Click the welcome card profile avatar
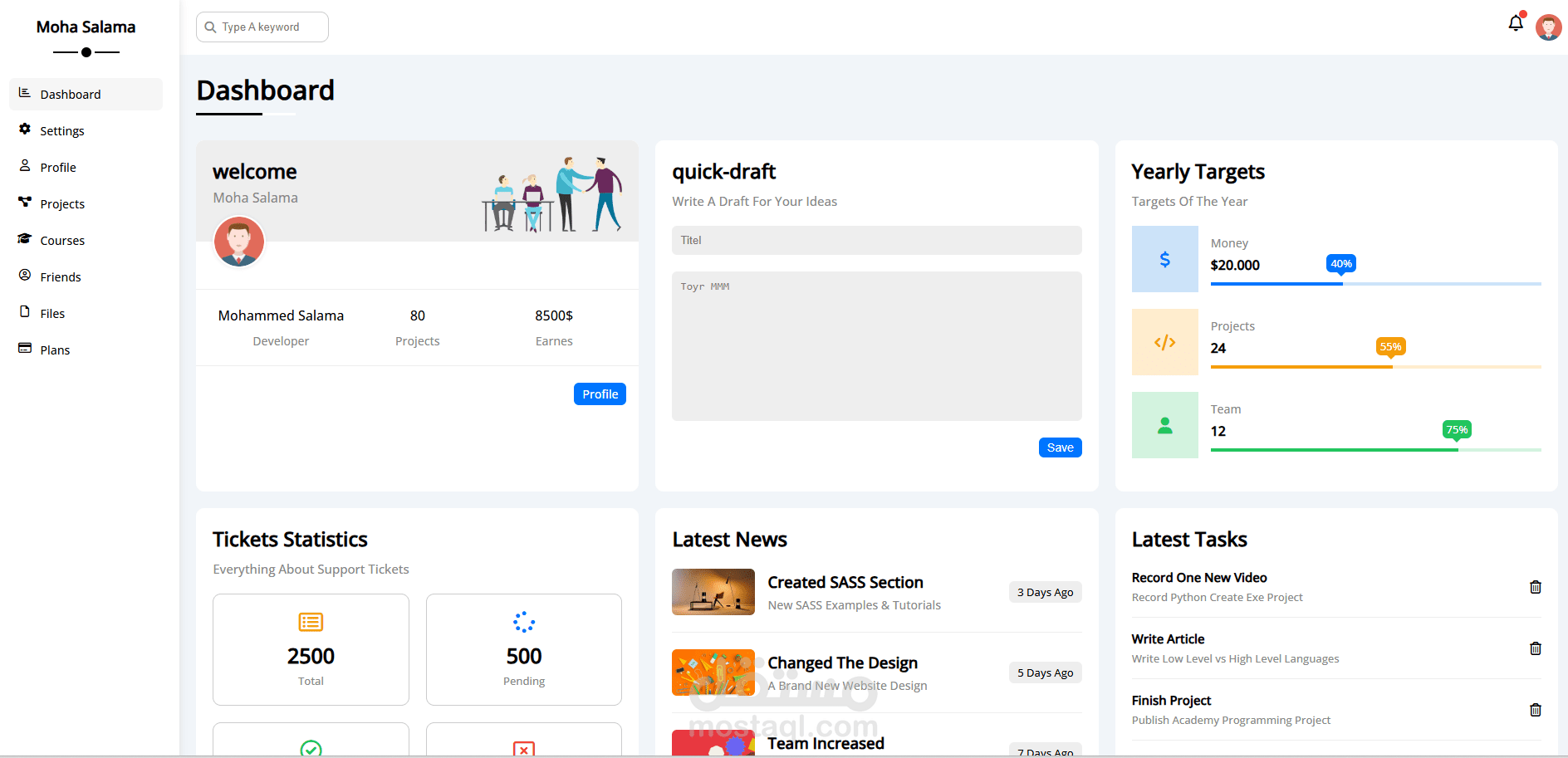1568x758 pixels. (239, 242)
